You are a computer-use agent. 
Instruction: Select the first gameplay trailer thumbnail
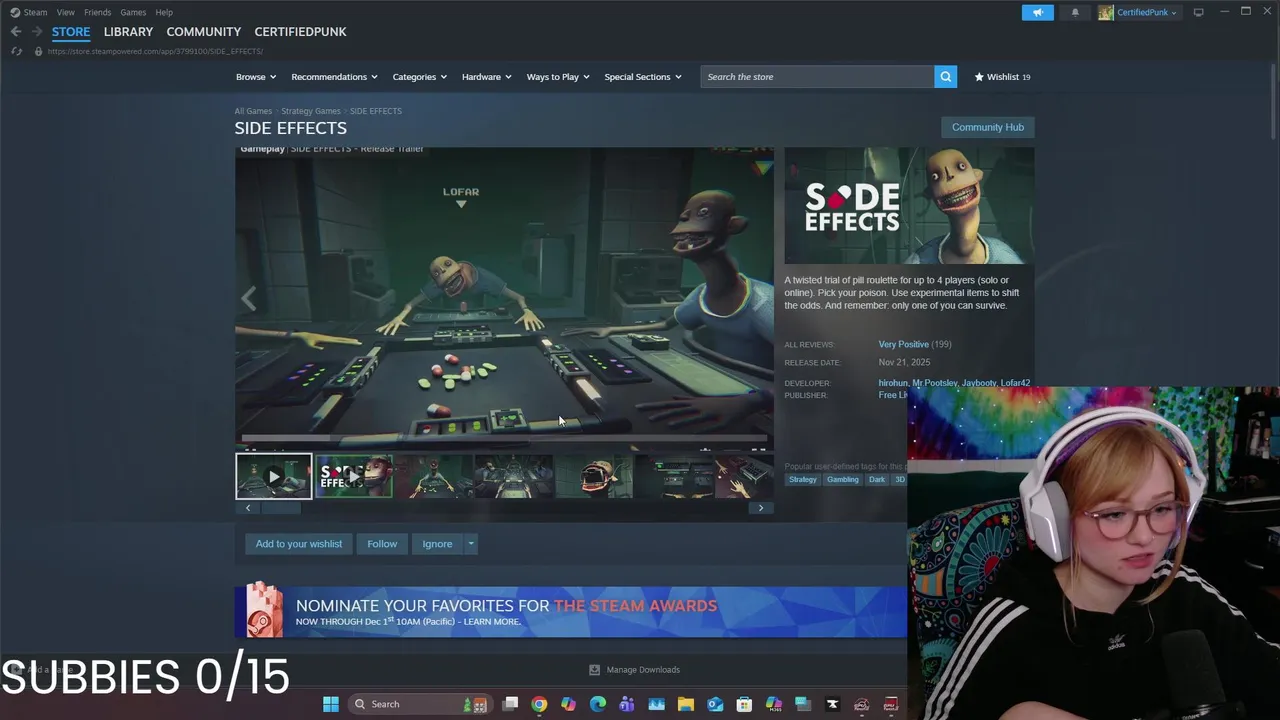[x=274, y=476]
